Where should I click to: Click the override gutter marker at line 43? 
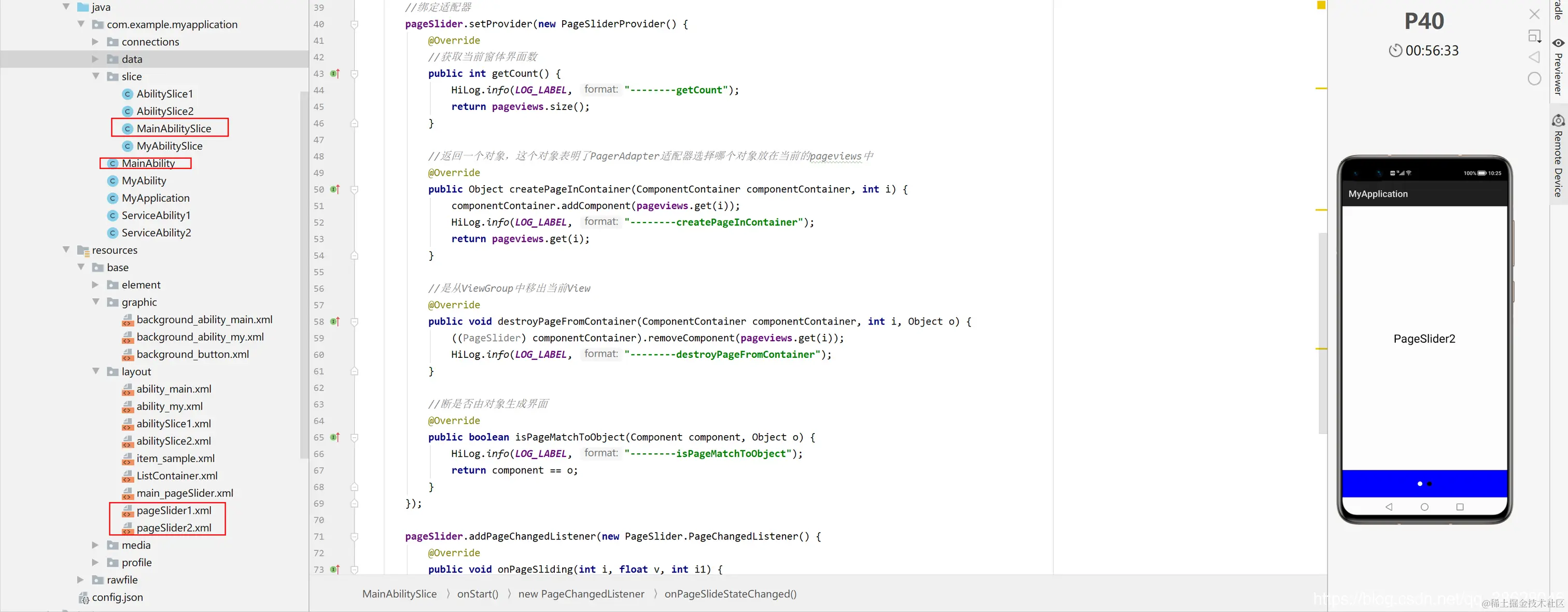pyautogui.click(x=334, y=74)
